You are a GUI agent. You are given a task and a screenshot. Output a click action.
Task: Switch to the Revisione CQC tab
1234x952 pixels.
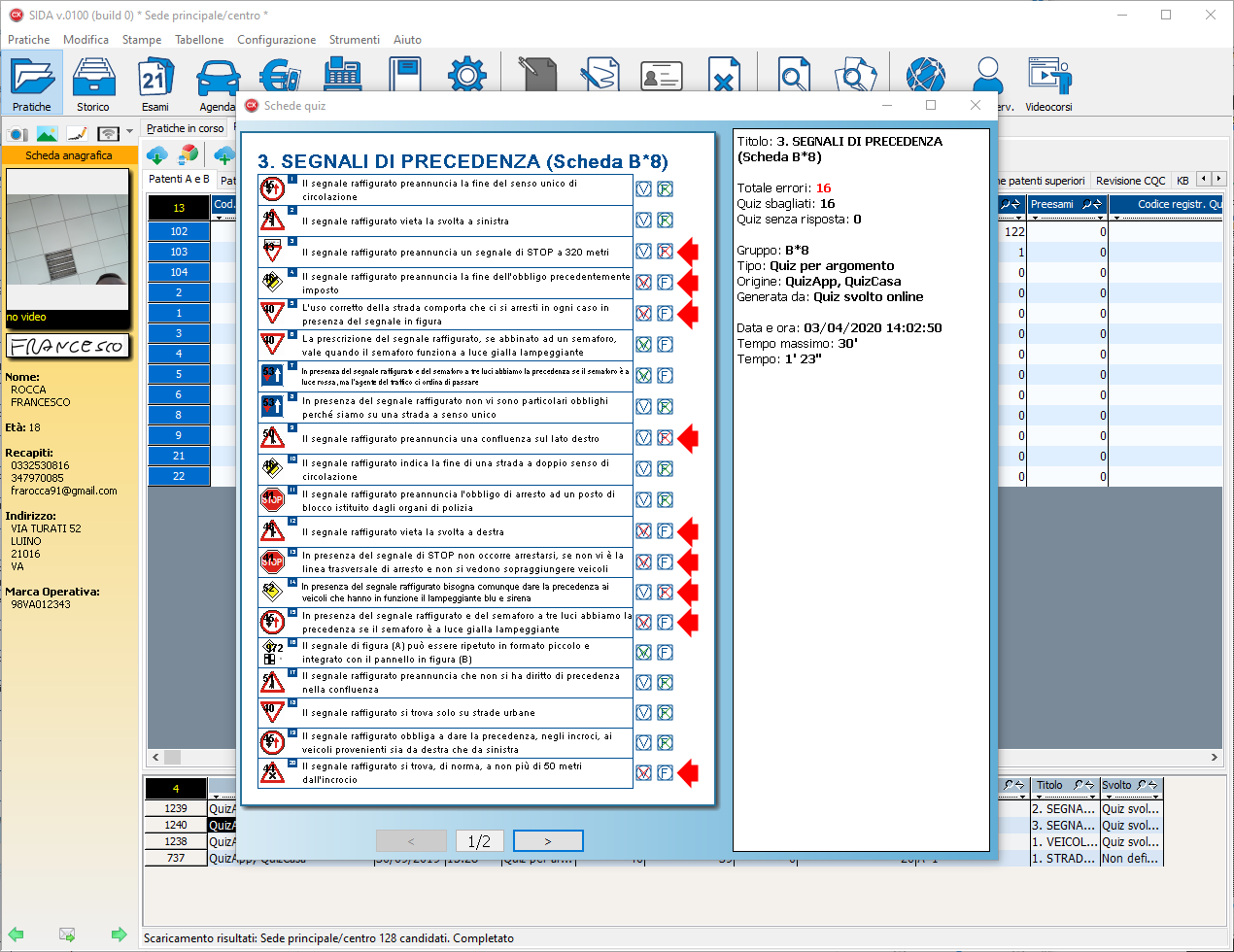[x=1130, y=181]
